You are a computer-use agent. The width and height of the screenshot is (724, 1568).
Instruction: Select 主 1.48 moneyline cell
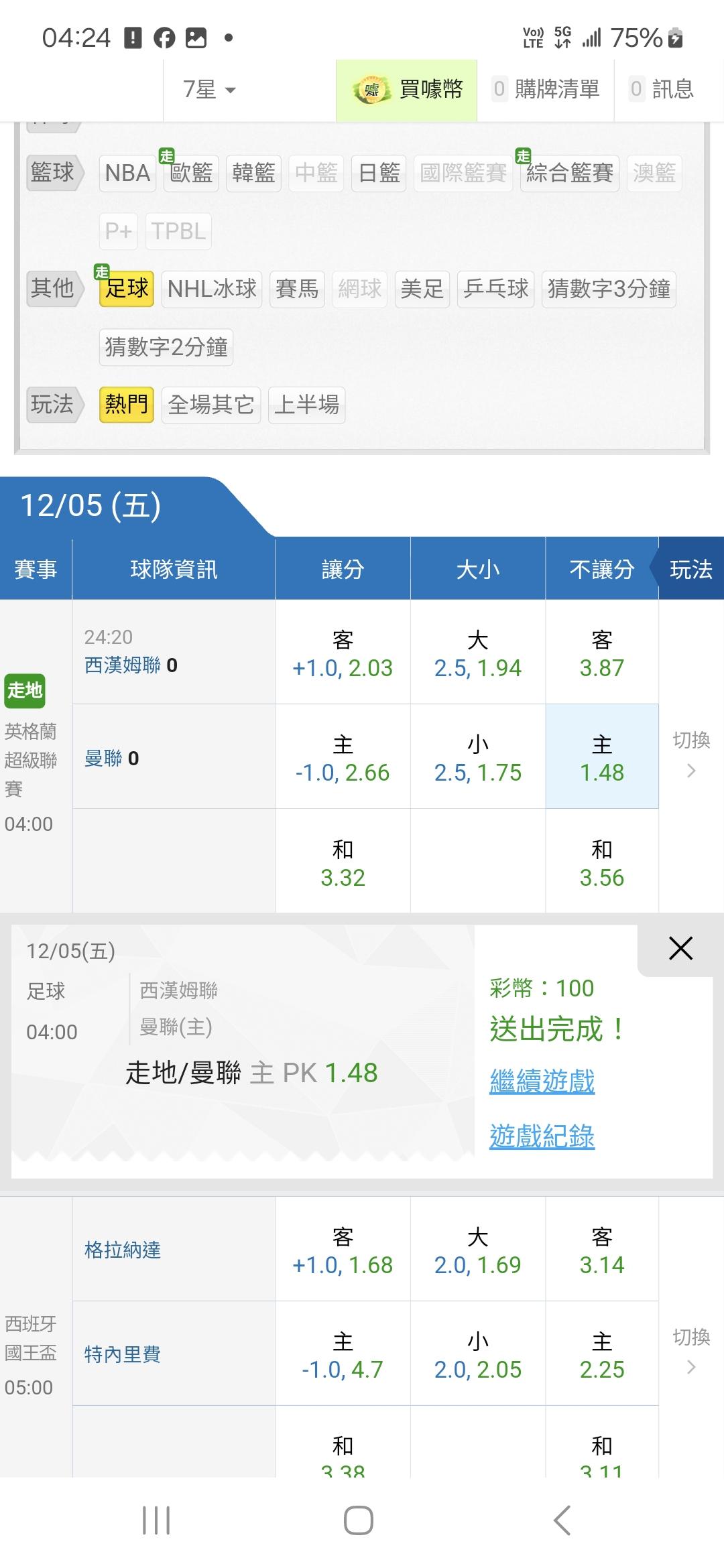pyautogui.click(x=602, y=757)
